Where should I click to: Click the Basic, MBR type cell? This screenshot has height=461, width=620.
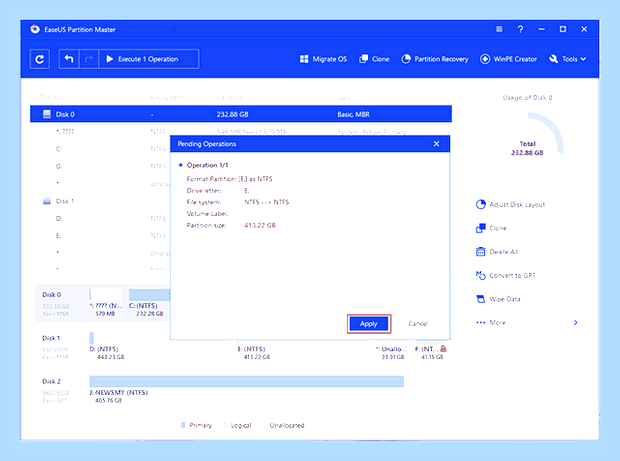(353, 114)
